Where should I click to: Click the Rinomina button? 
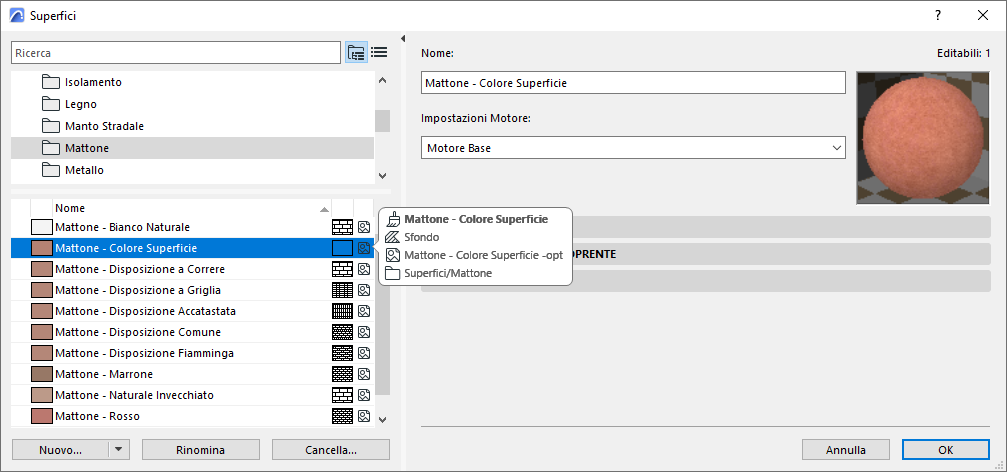point(200,450)
